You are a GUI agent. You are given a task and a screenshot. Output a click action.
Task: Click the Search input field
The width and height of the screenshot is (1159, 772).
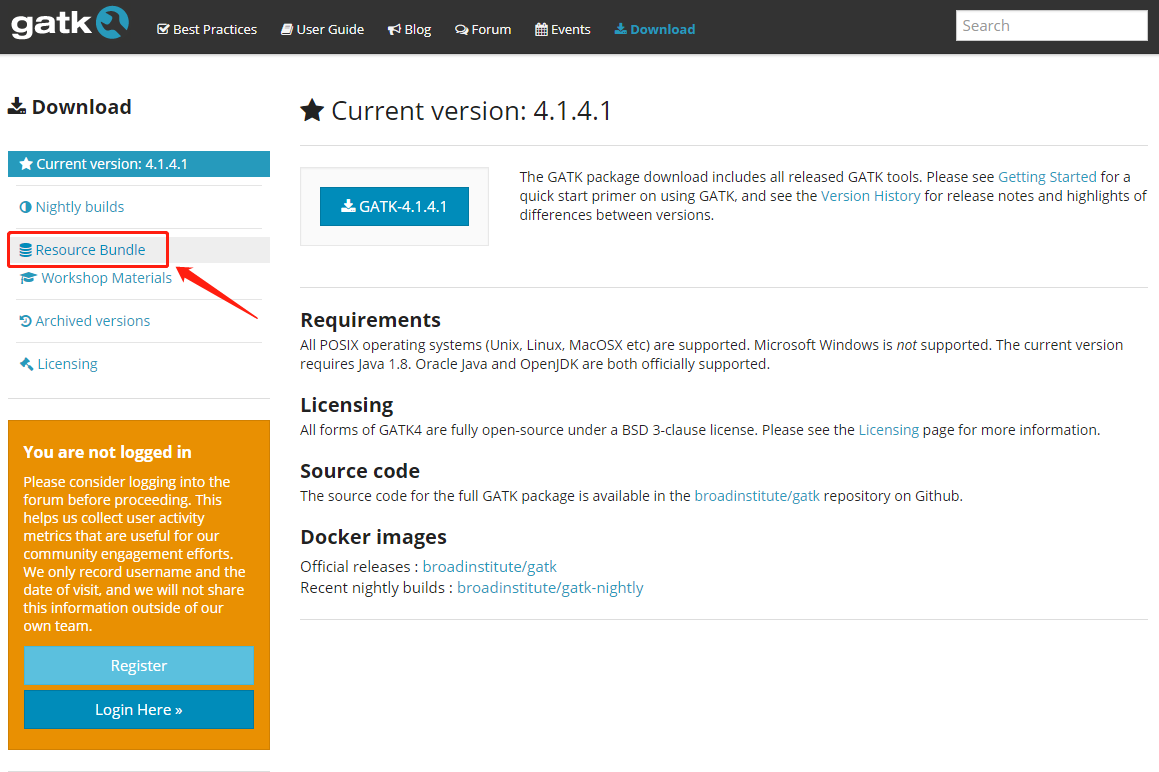point(1051,26)
